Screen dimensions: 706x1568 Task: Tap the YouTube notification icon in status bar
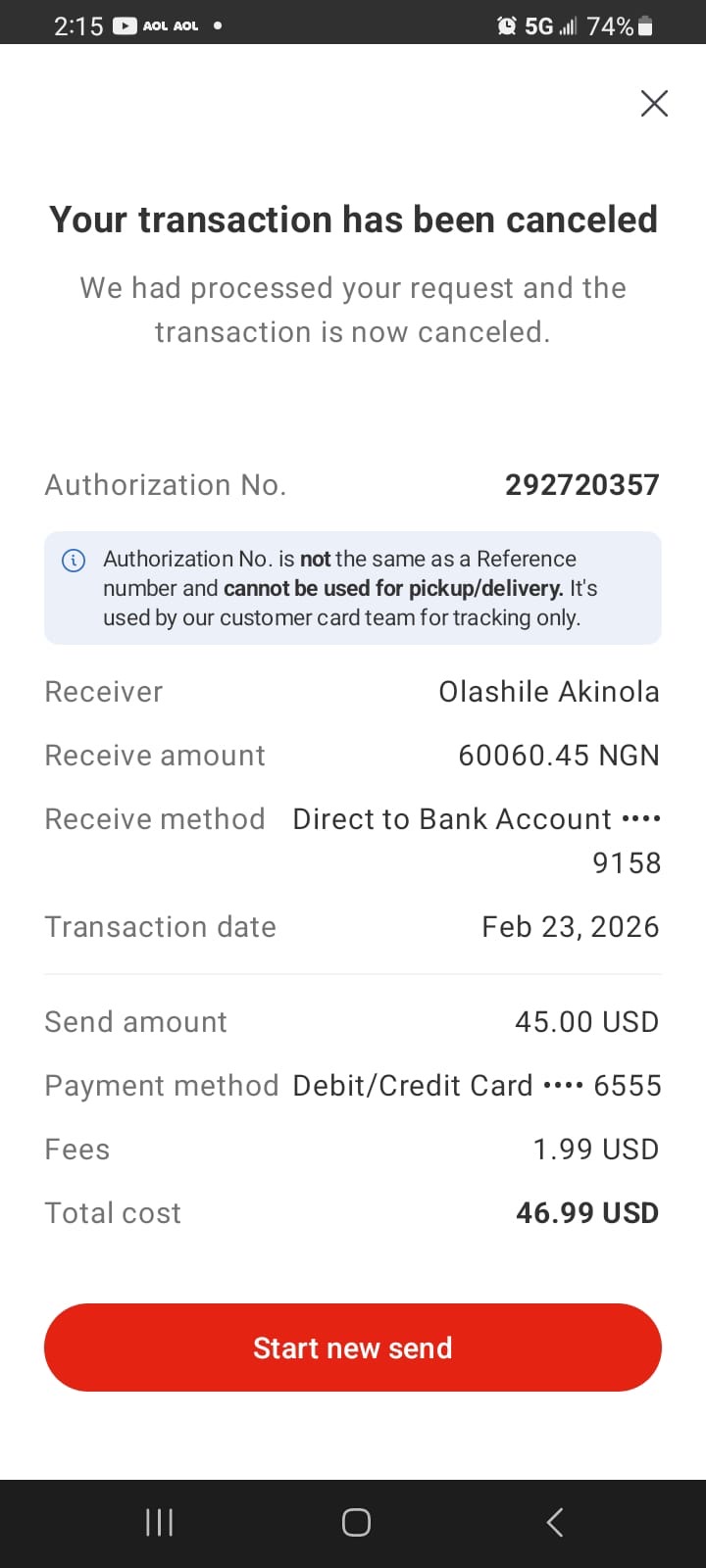pos(125,26)
